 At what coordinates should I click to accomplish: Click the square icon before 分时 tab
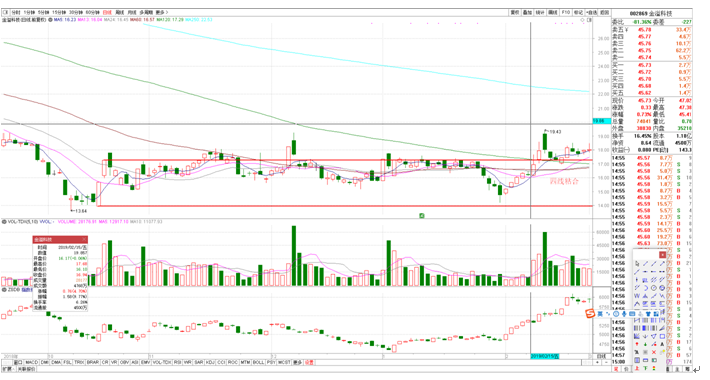point(6,13)
